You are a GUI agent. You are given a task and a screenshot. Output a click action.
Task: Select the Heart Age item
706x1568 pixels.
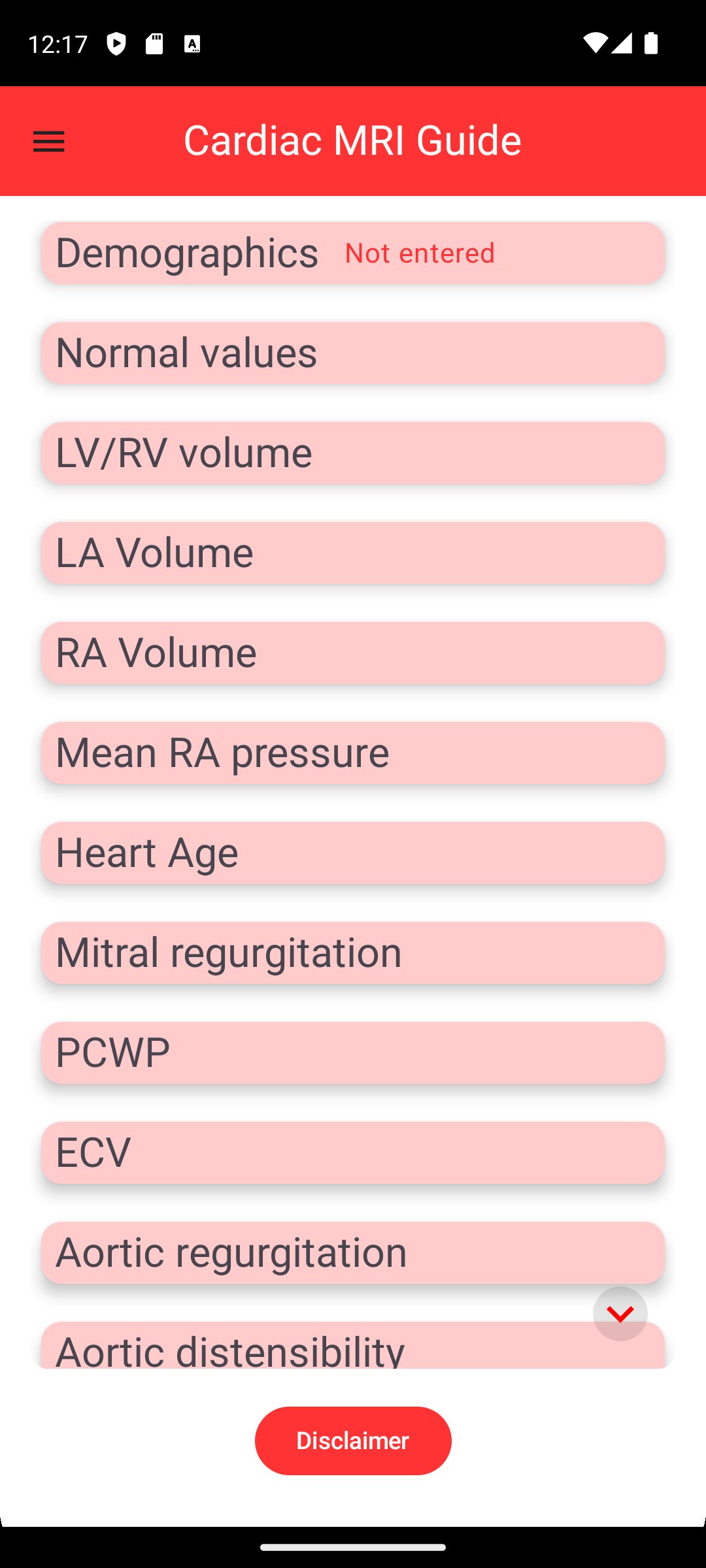[x=353, y=853]
